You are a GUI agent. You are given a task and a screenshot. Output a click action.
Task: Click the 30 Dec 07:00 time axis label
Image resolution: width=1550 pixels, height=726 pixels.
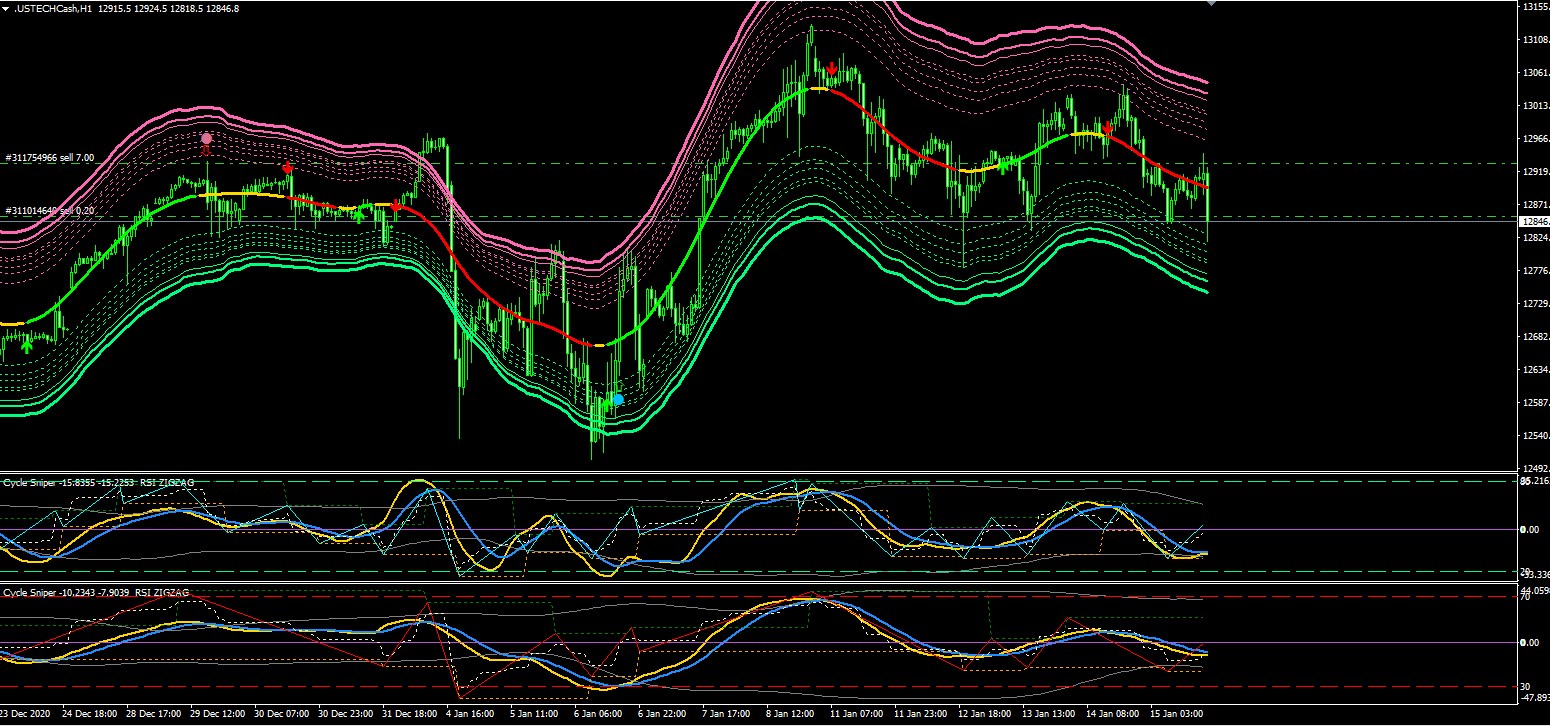pyautogui.click(x=283, y=715)
